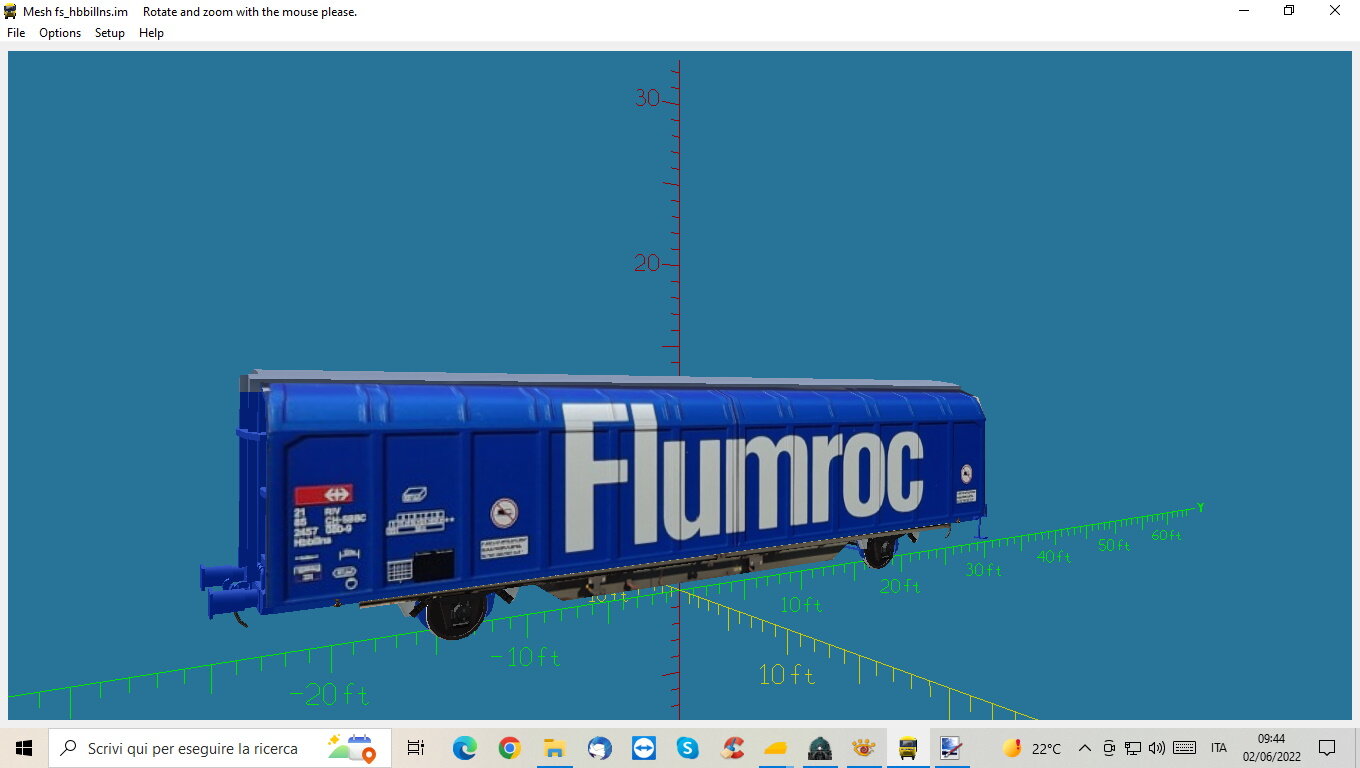The image size is (1360, 768).
Task: Open the Help menu
Action: click(x=151, y=33)
